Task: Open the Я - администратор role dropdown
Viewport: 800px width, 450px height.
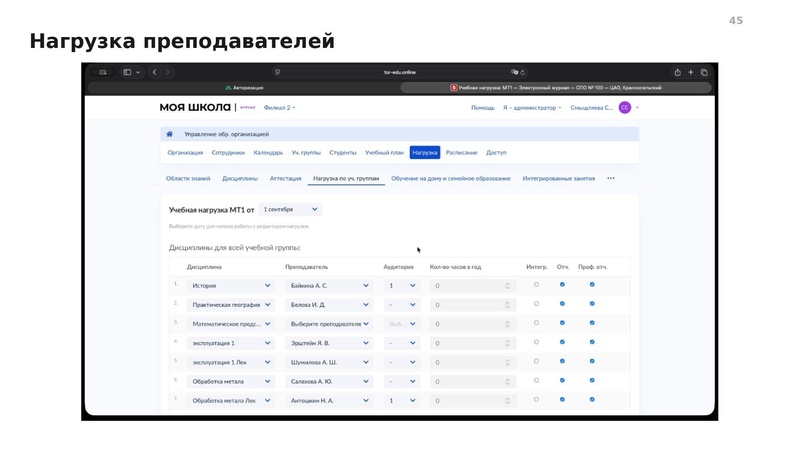Action: (532, 108)
